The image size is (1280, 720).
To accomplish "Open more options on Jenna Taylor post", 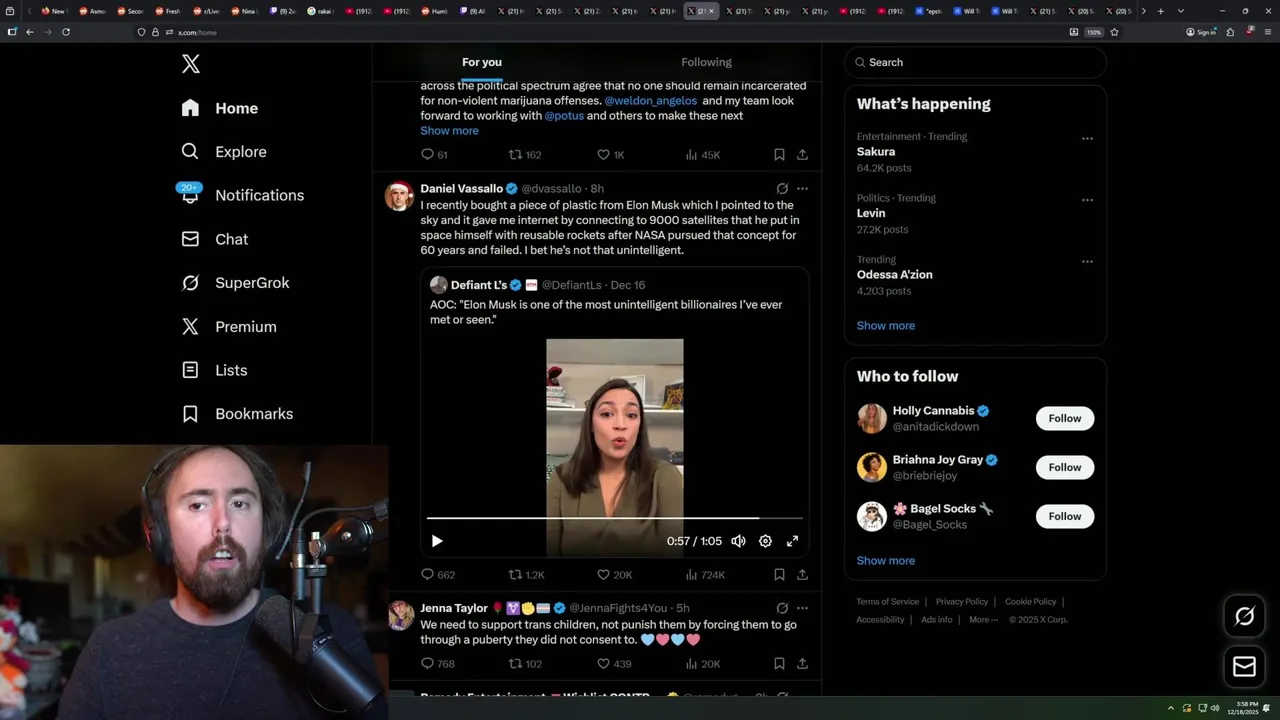I will [x=802, y=608].
